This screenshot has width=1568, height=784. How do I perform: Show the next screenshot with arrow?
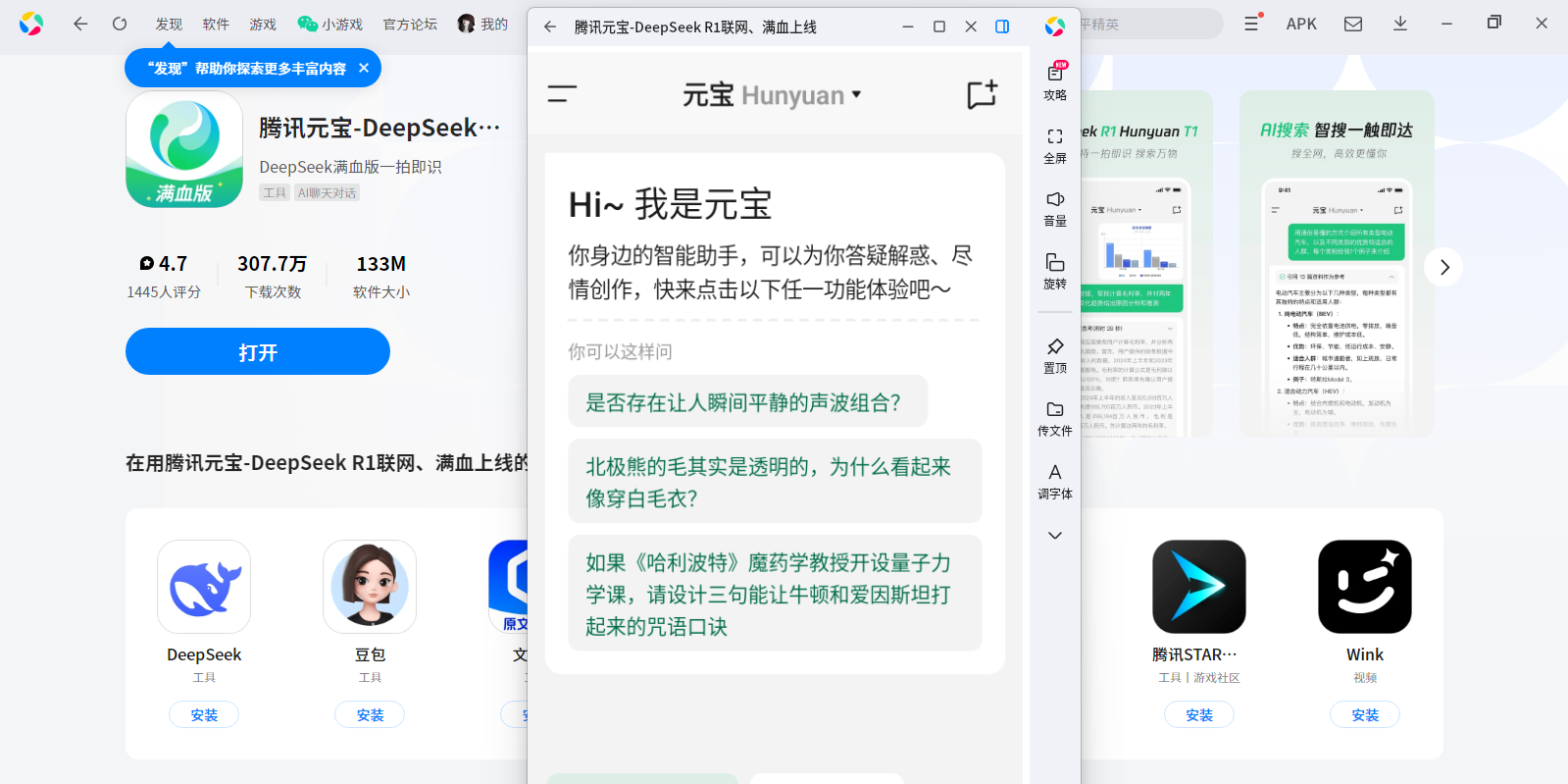click(1444, 267)
